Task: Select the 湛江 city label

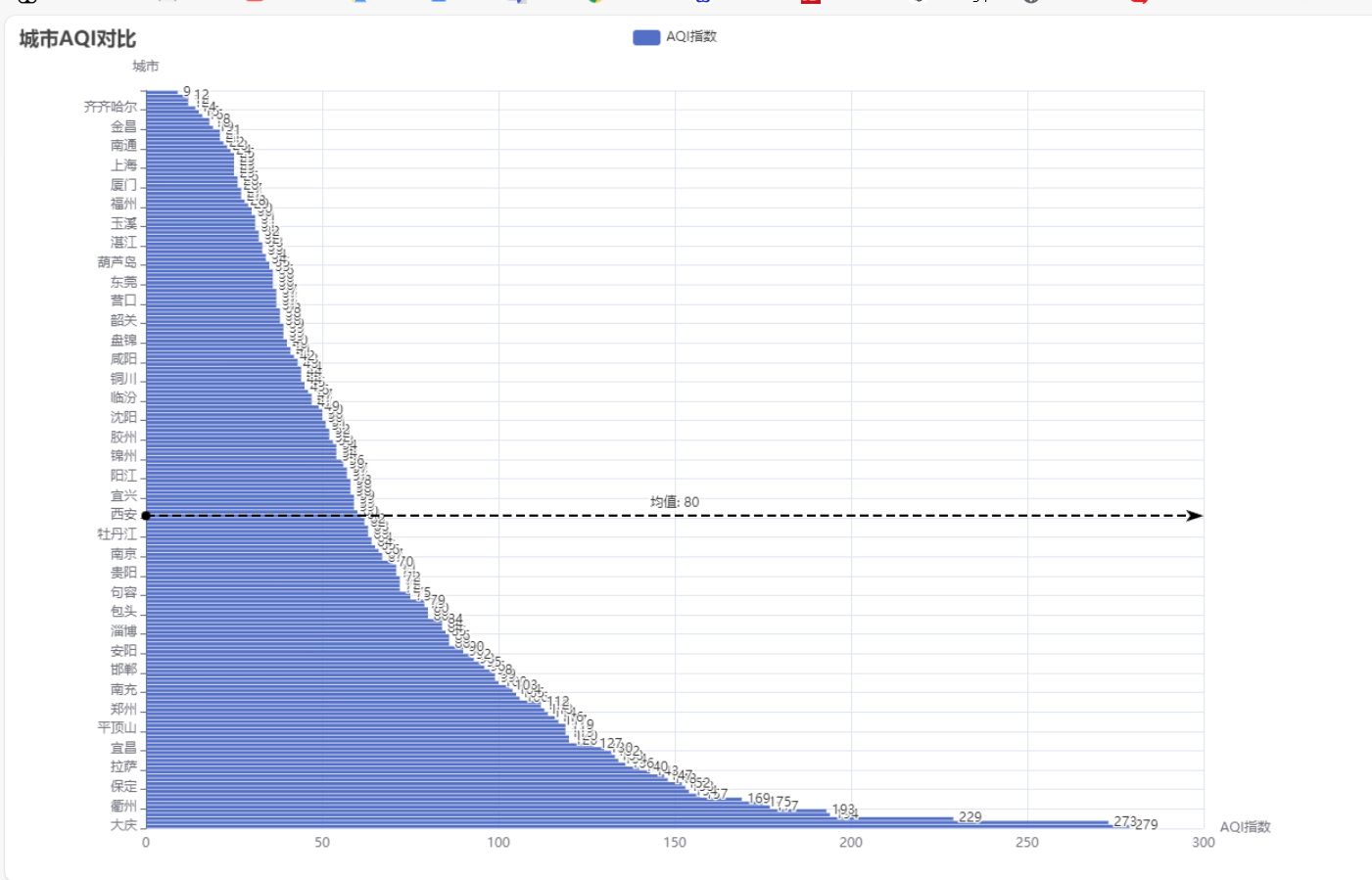Action: tap(124, 243)
